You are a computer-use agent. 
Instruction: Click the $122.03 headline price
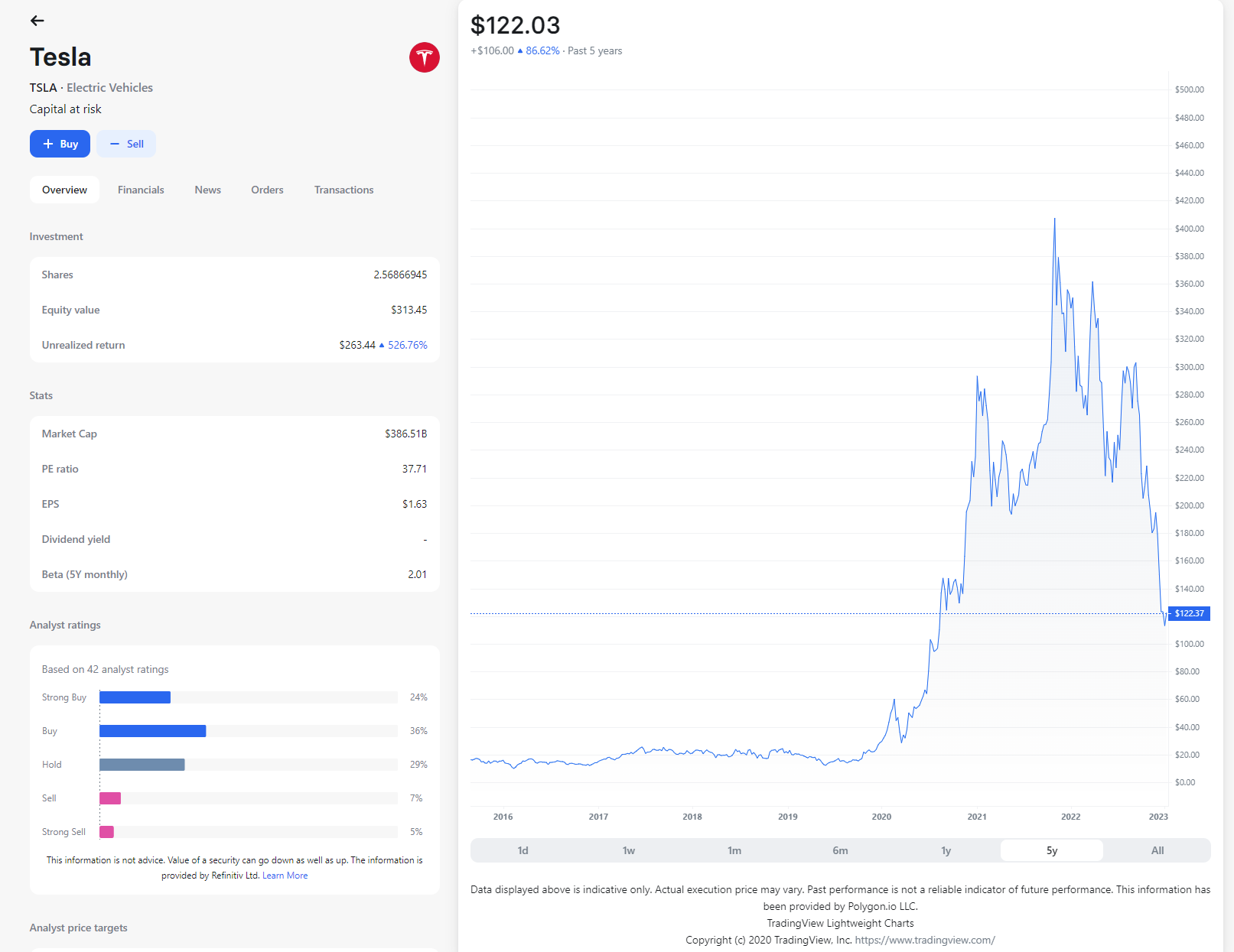[x=515, y=25]
